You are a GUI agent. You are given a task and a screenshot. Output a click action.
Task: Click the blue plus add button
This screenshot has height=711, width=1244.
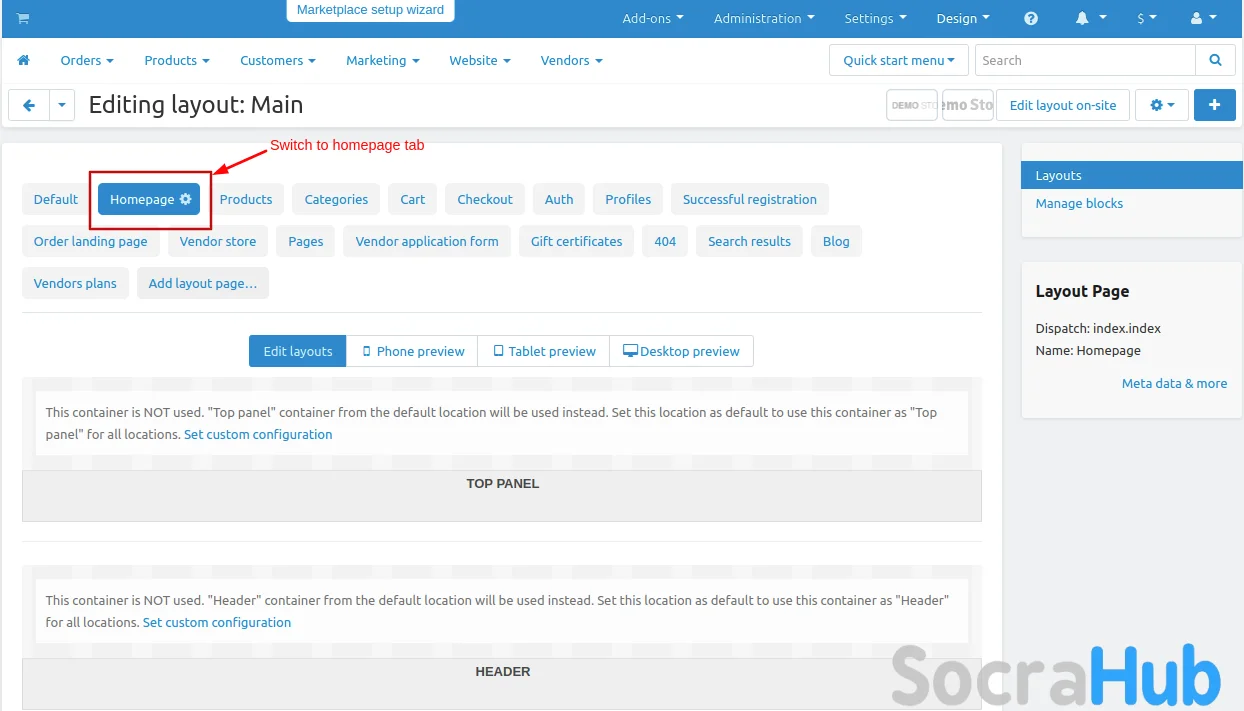point(1214,105)
